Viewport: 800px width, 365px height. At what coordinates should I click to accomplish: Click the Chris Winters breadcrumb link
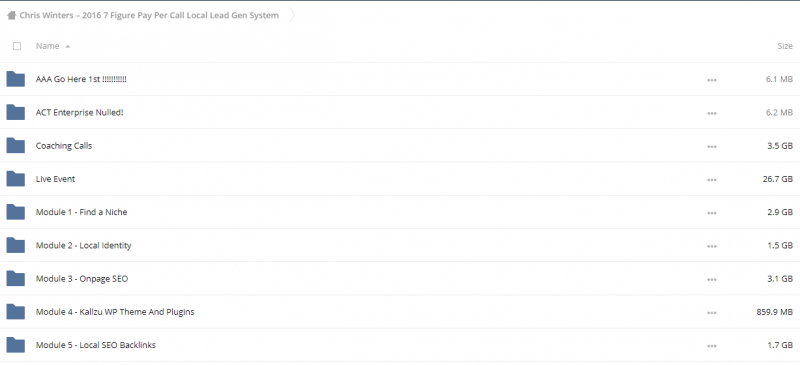(x=149, y=15)
